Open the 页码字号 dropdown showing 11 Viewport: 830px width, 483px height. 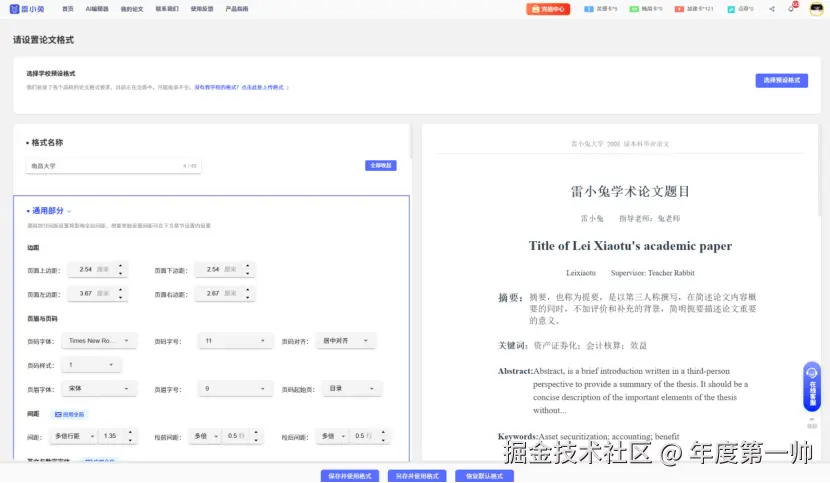[235, 341]
